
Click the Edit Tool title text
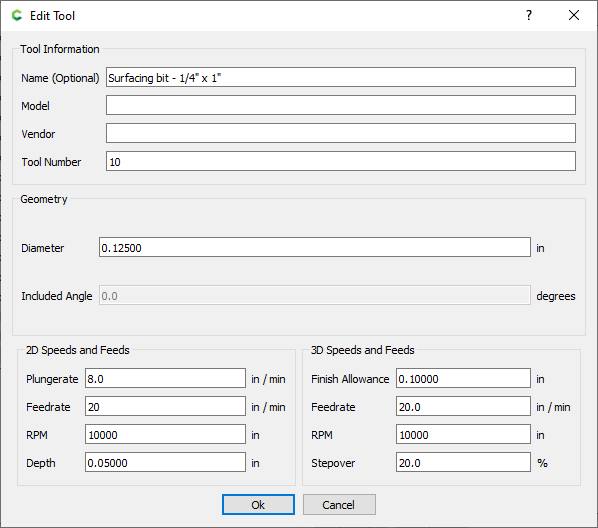[52, 16]
